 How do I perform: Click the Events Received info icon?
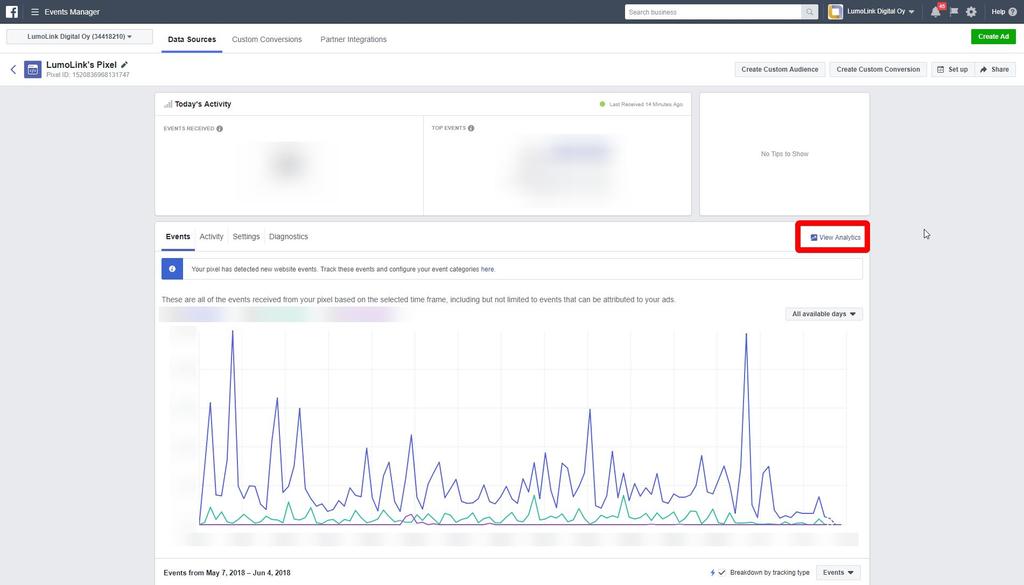click(x=219, y=129)
